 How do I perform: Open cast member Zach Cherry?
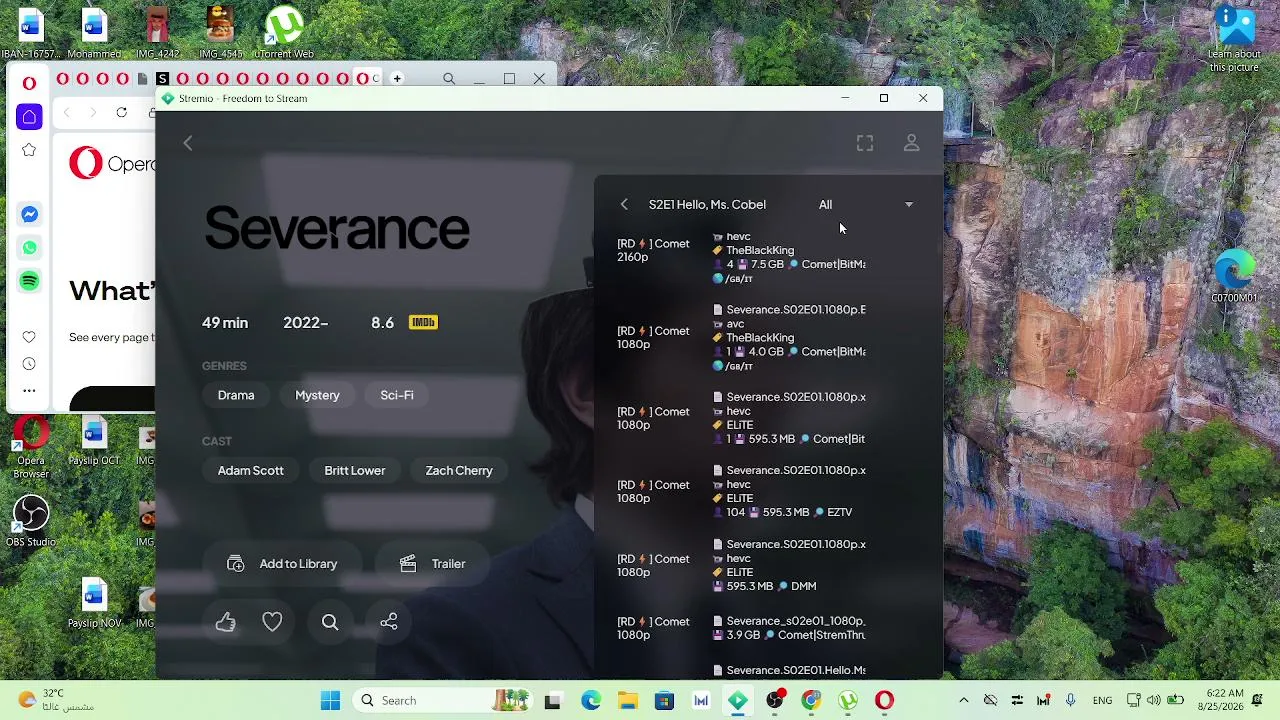(459, 470)
